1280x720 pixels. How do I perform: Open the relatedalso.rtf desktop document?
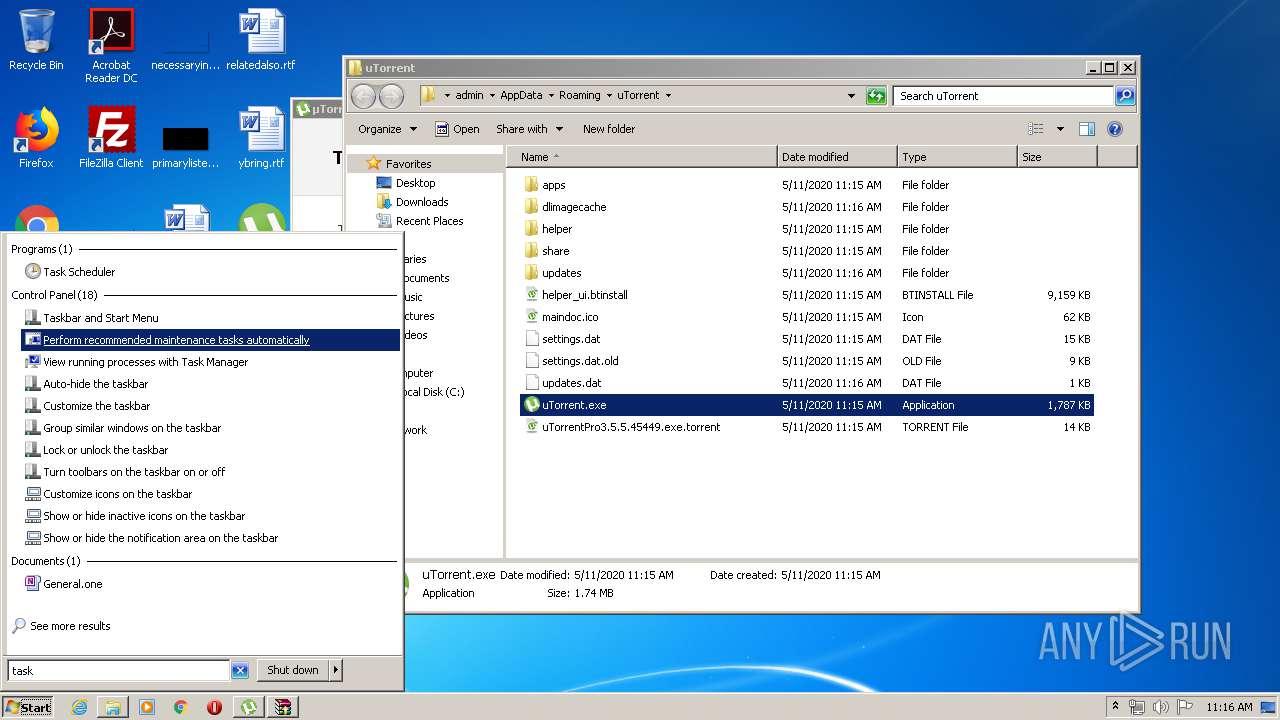261,40
